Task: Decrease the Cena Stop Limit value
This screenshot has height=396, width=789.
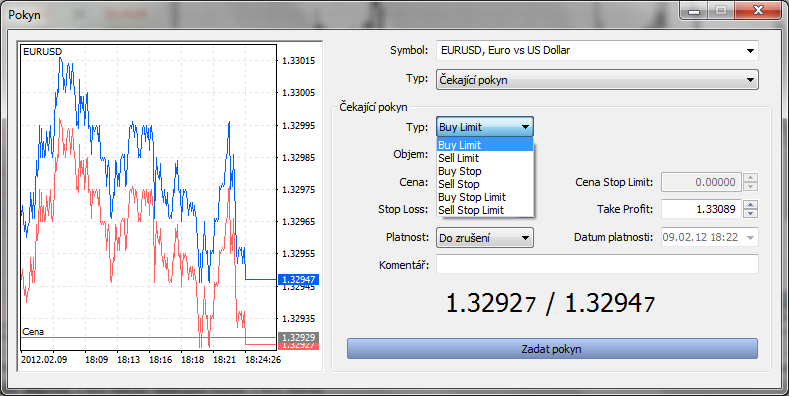Action: coord(751,186)
